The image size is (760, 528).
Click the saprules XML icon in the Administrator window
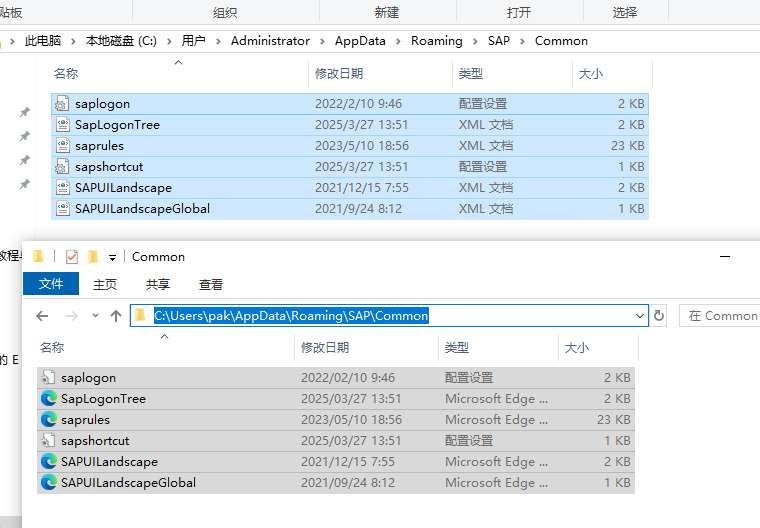63,145
